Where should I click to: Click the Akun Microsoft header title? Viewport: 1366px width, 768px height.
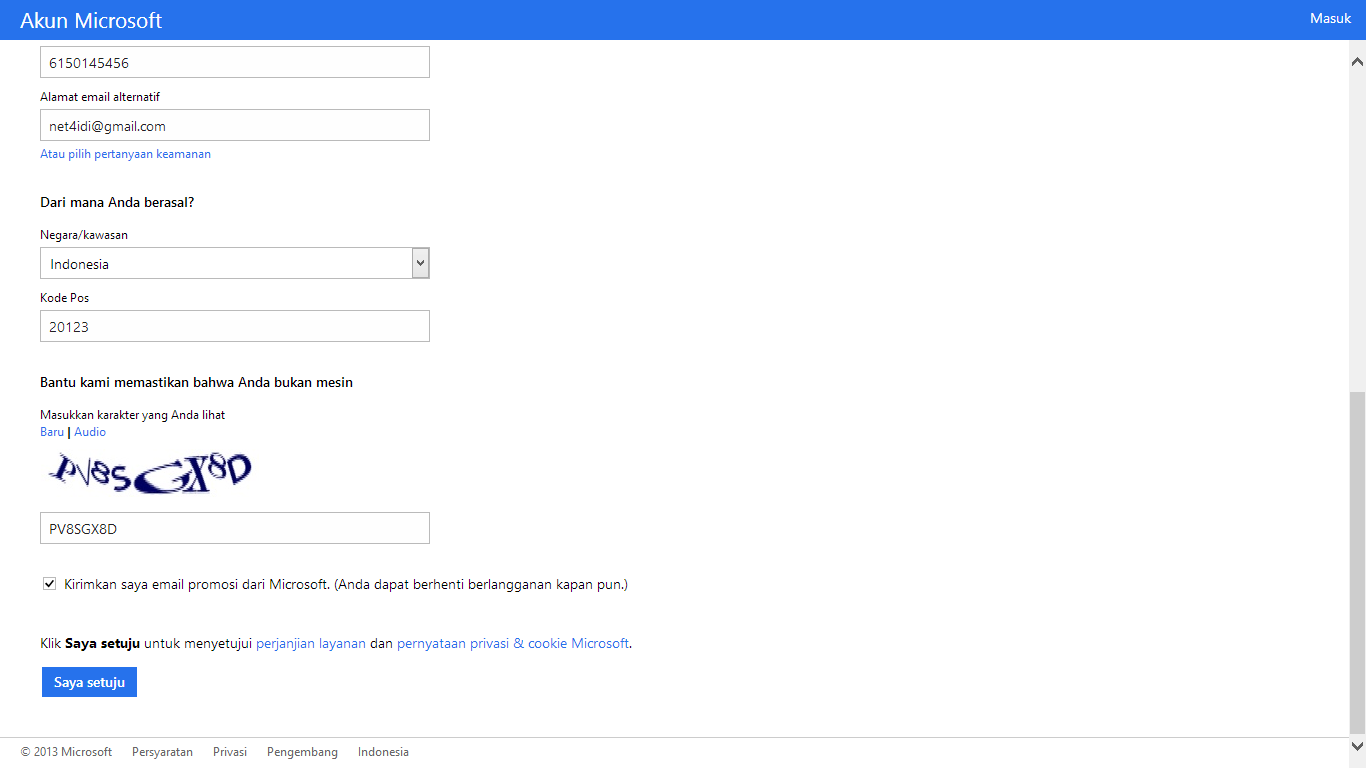tap(91, 21)
